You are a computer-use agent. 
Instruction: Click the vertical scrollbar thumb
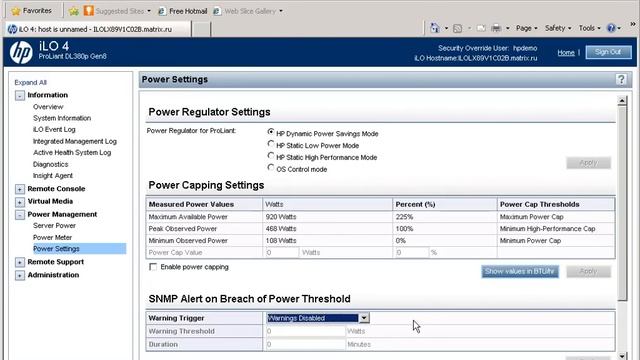pos(622,203)
